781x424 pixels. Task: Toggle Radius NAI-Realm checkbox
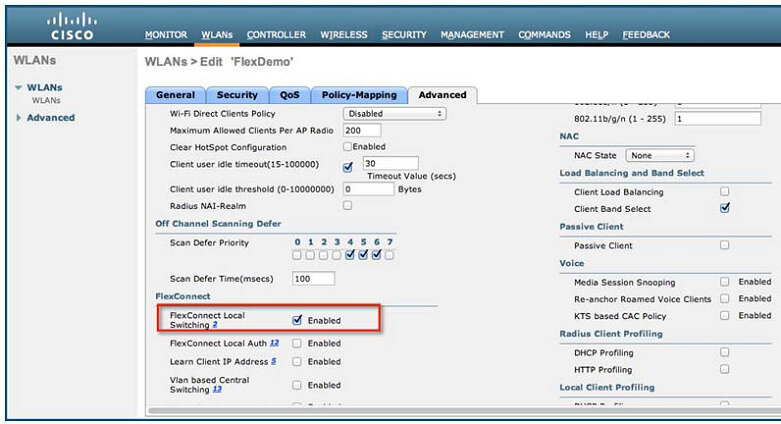click(x=347, y=205)
